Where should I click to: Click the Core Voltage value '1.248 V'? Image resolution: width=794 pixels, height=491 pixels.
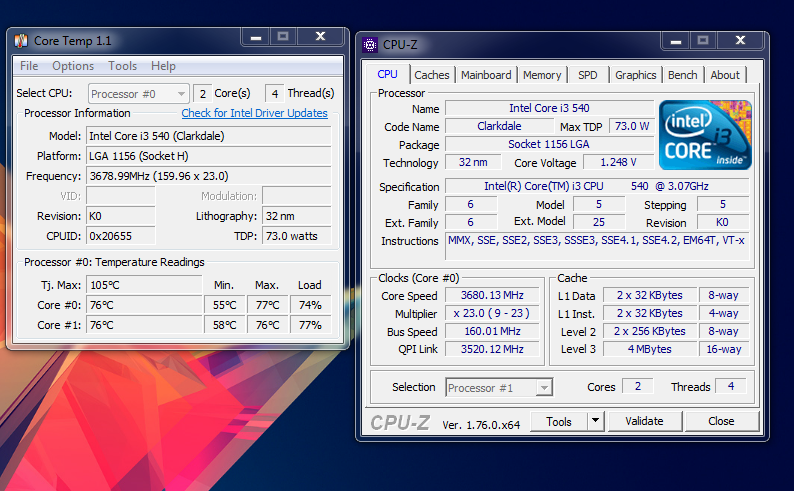pyautogui.click(x=618, y=162)
